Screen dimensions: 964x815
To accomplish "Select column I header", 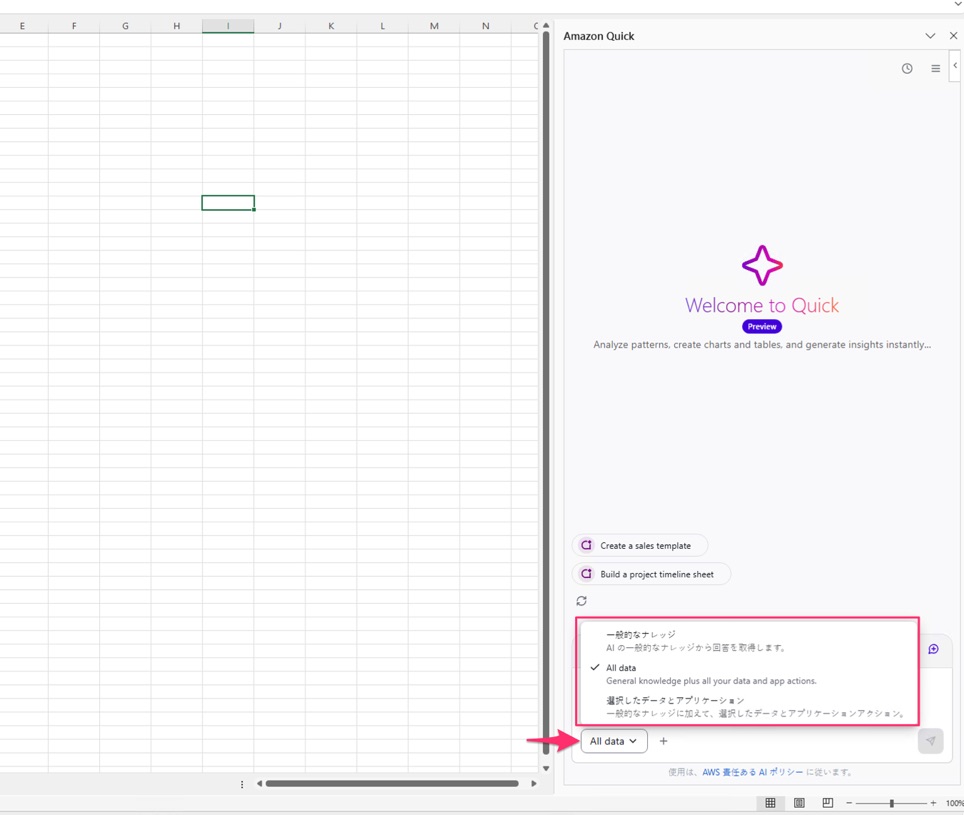I will click(x=228, y=26).
